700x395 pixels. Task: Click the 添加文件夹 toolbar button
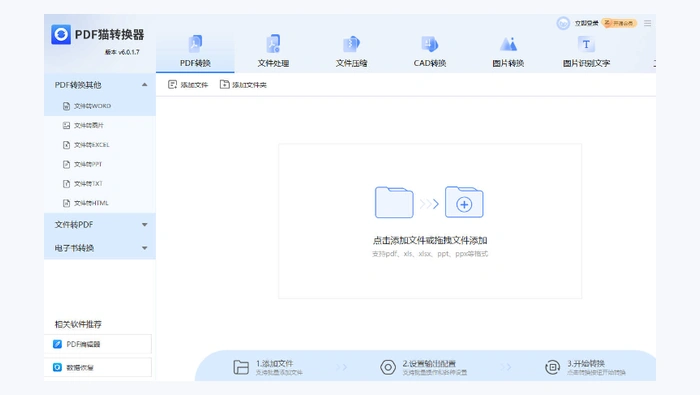pos(243,85)
